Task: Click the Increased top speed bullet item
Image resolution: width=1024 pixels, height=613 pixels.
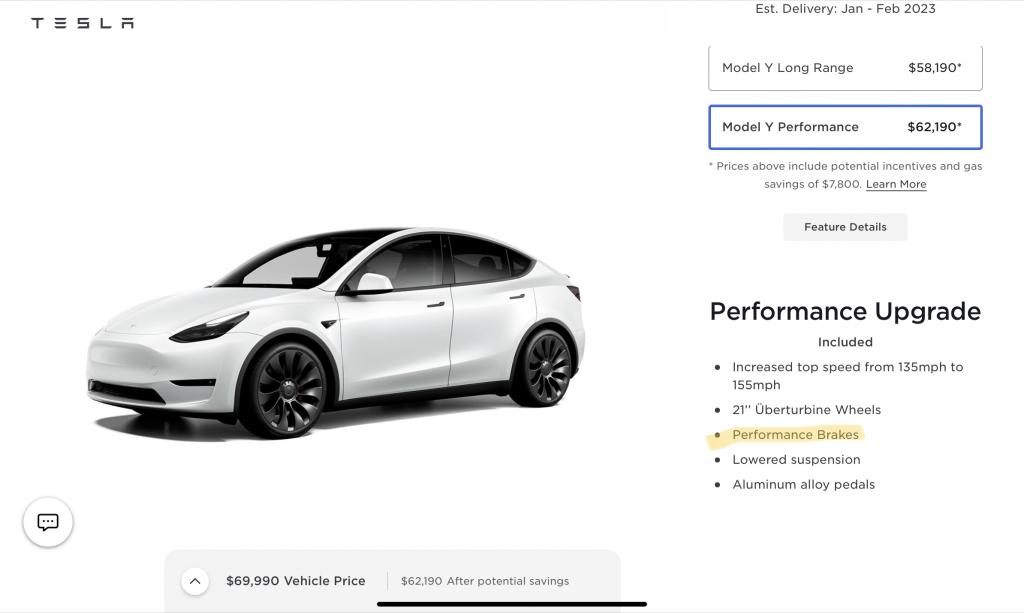Action: coord(847,376)
